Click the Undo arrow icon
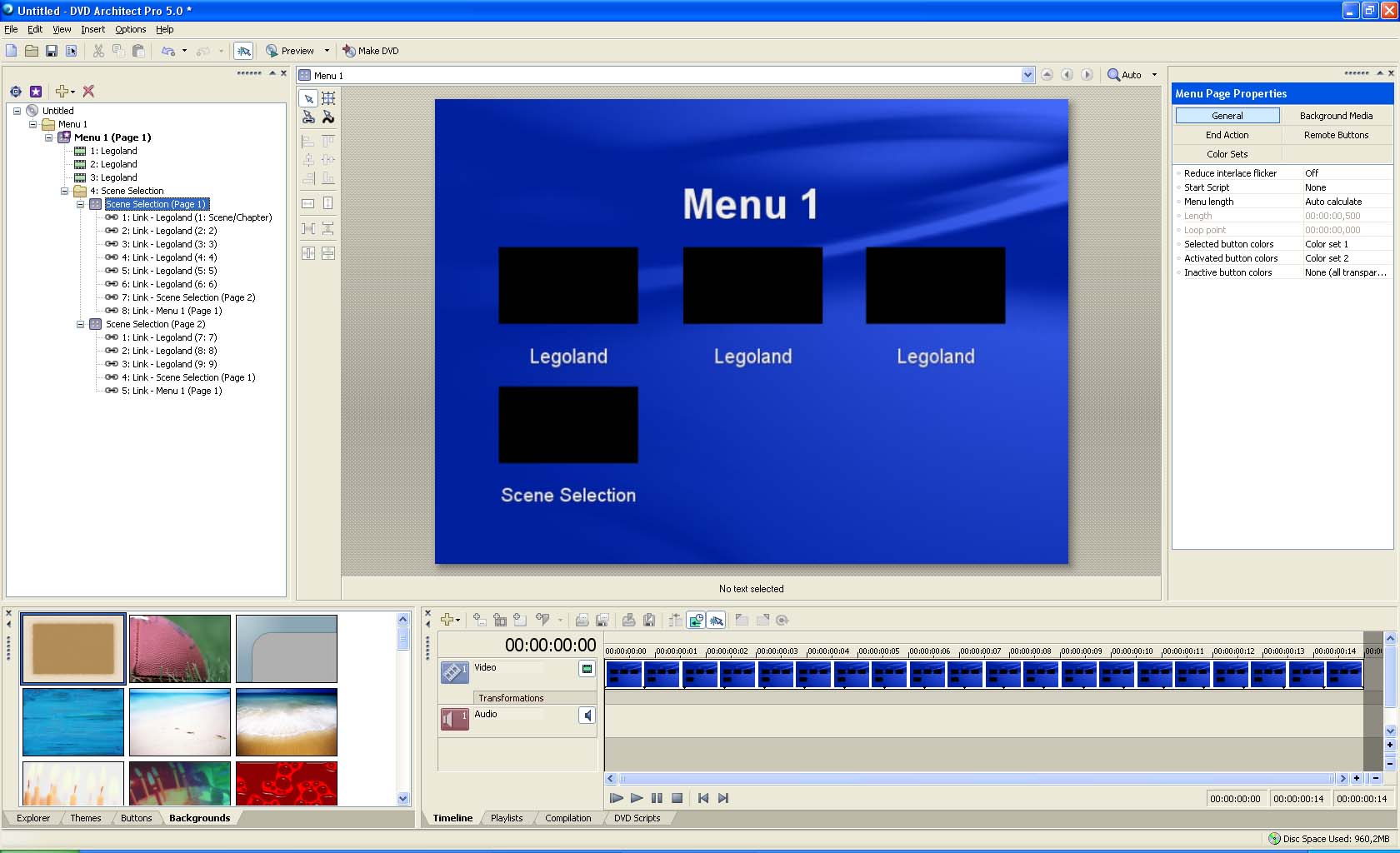This screenshot has height=853, width=1400. [x=168, y=51]
